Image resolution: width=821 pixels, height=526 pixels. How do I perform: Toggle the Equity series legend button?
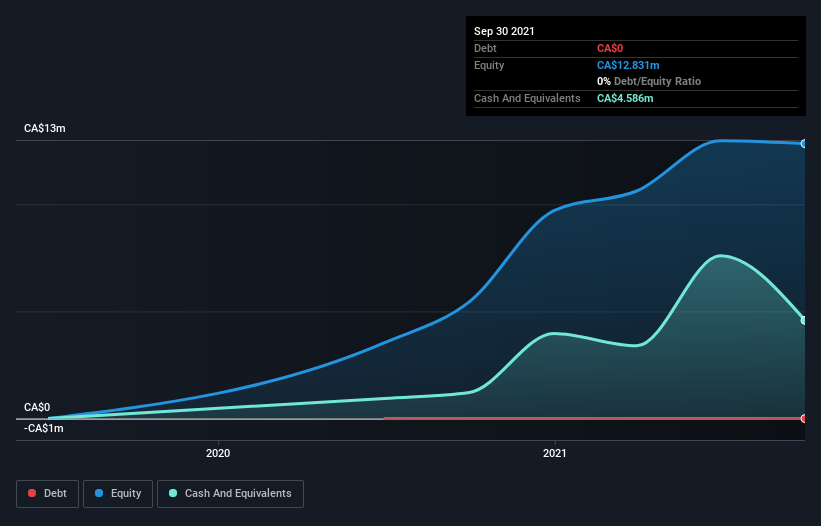[118, 494]
